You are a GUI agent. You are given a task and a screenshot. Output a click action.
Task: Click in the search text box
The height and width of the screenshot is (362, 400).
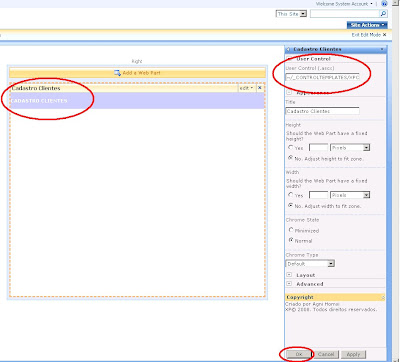pyautogui.click(x=345, y=14)
